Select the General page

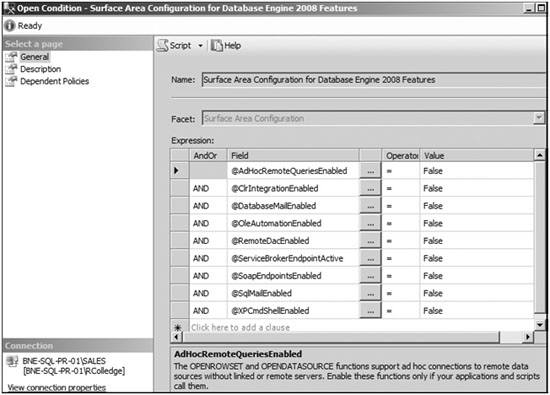coord(34,57)
